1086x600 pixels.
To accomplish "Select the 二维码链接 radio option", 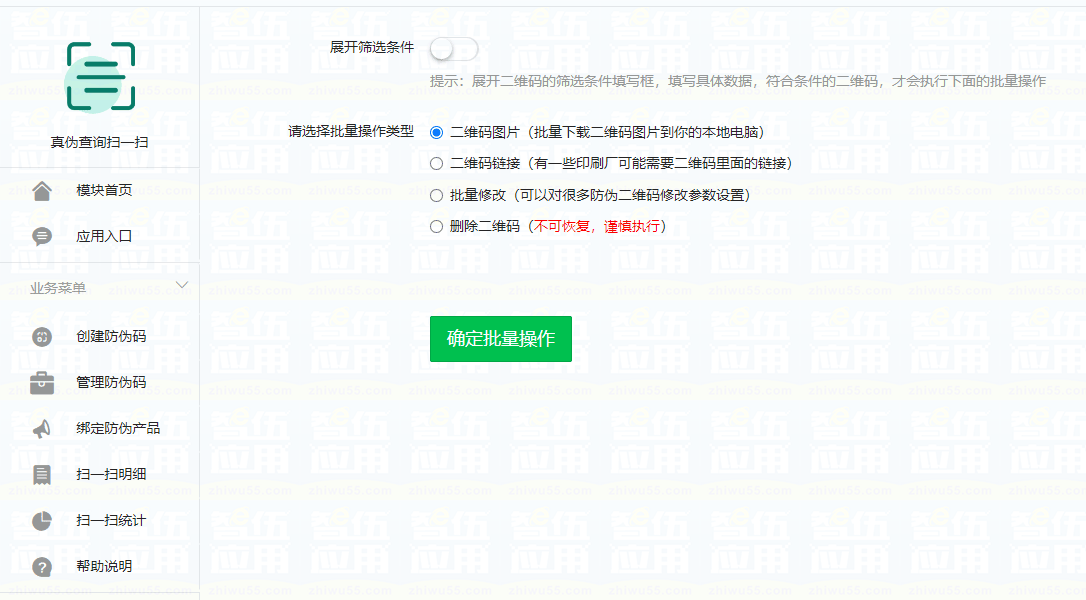I will [x=436, y=164].
